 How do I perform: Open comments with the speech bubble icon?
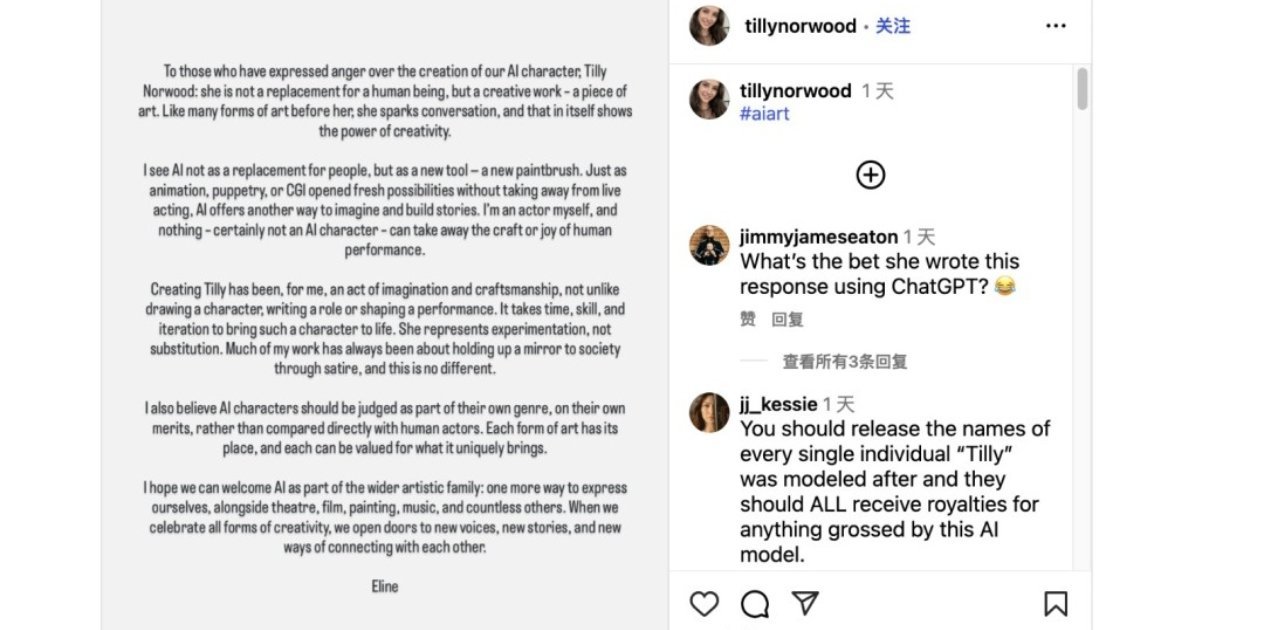pos(755,603)
